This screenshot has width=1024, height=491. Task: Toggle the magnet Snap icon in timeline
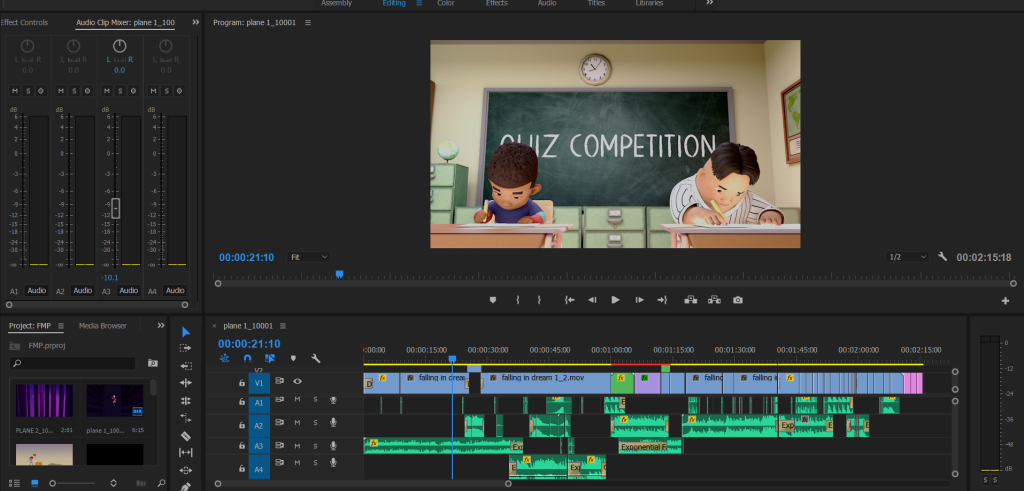pos(248,358)
